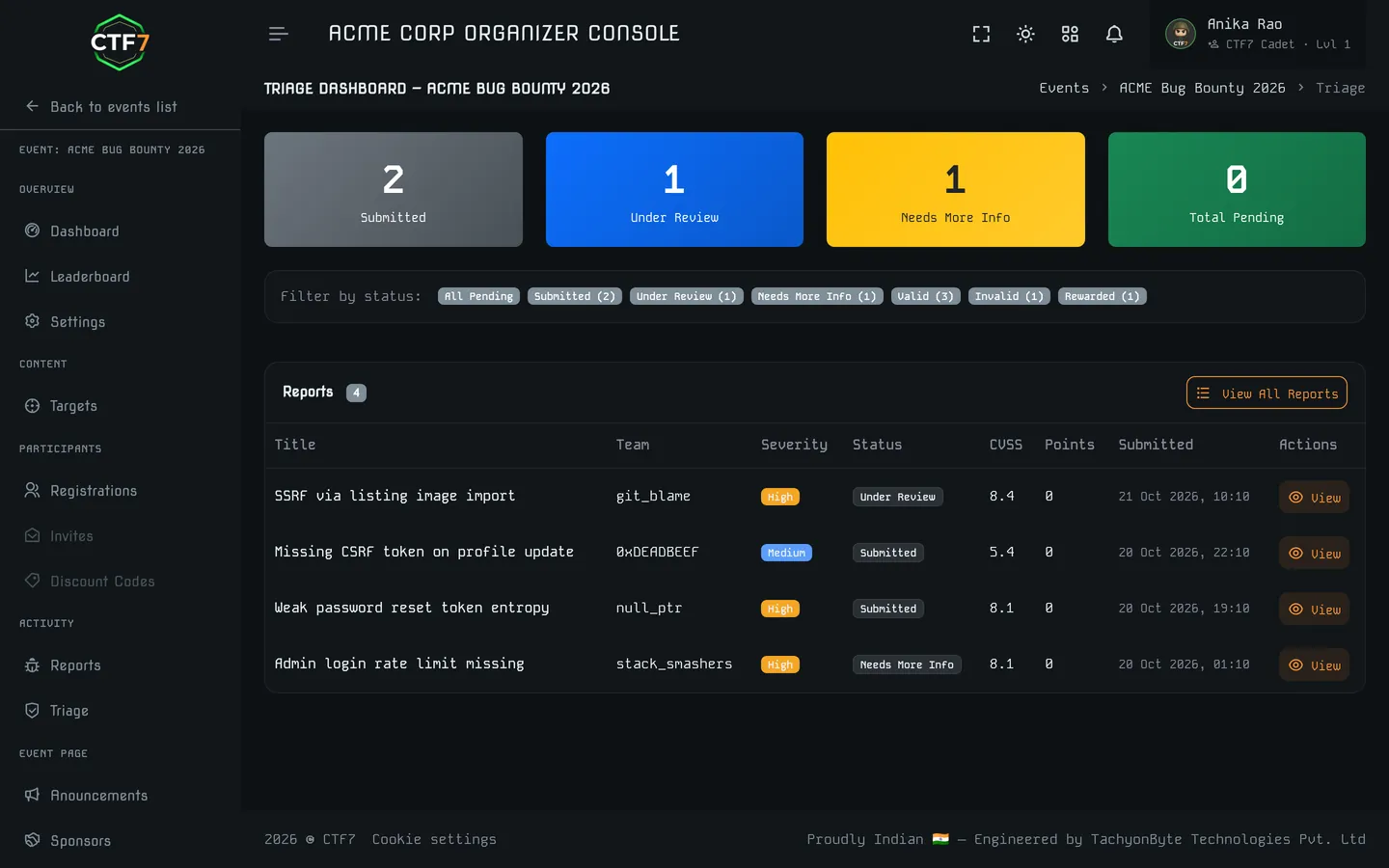Filter reports by Valid (3)
This screenshot has height=868, width=1389.
[x=926, y=296]
